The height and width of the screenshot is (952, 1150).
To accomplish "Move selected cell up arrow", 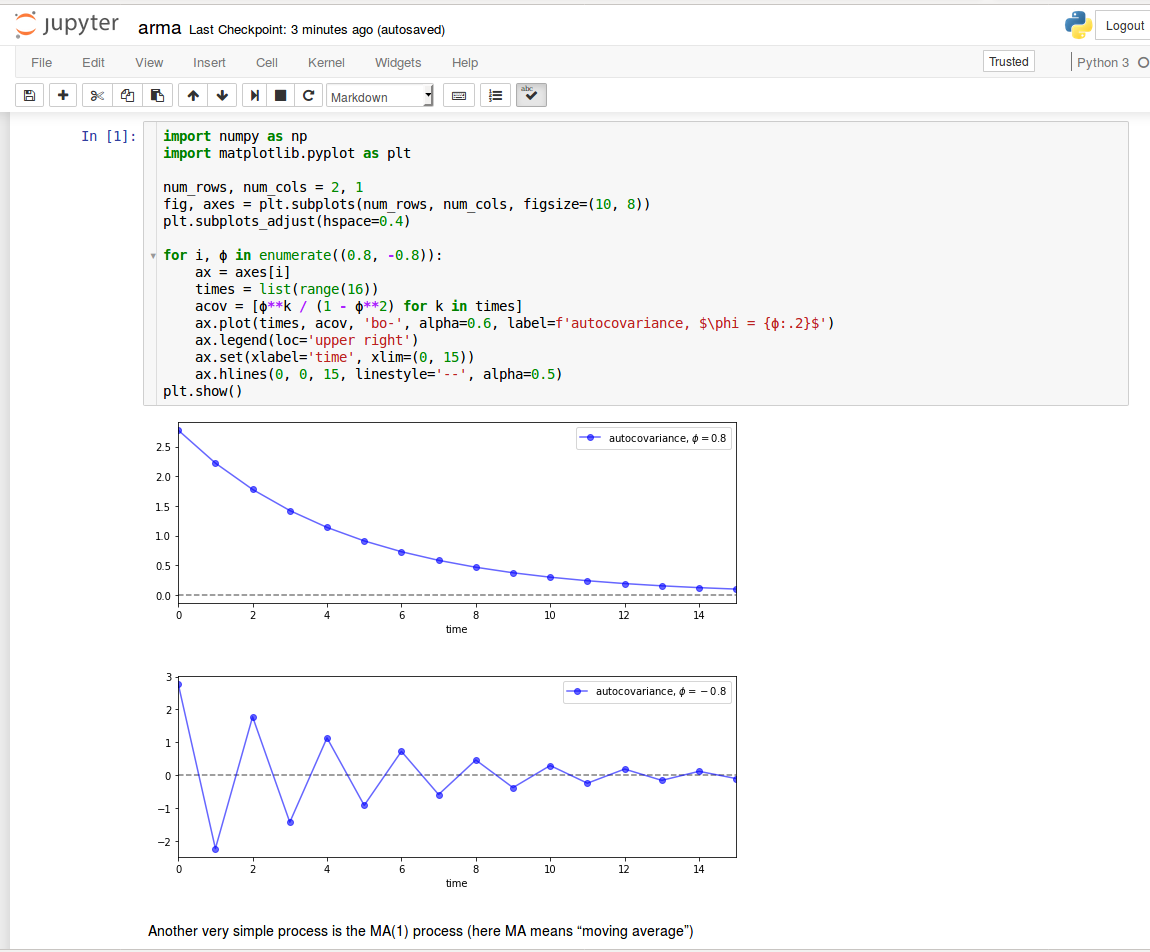I will 193,95.
